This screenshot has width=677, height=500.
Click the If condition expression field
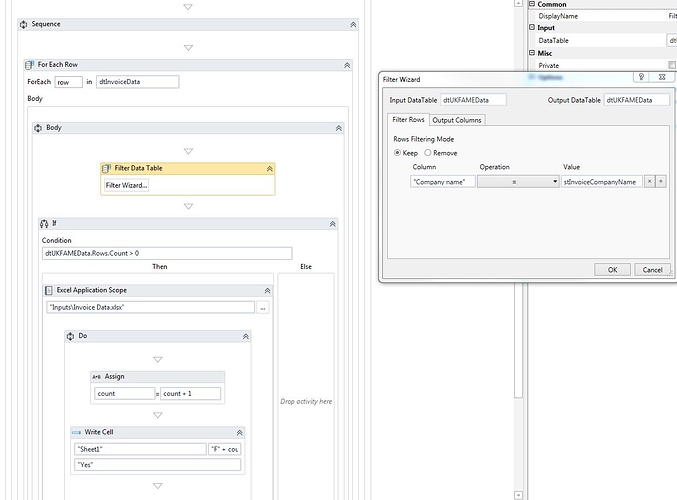tap(167, 253)
